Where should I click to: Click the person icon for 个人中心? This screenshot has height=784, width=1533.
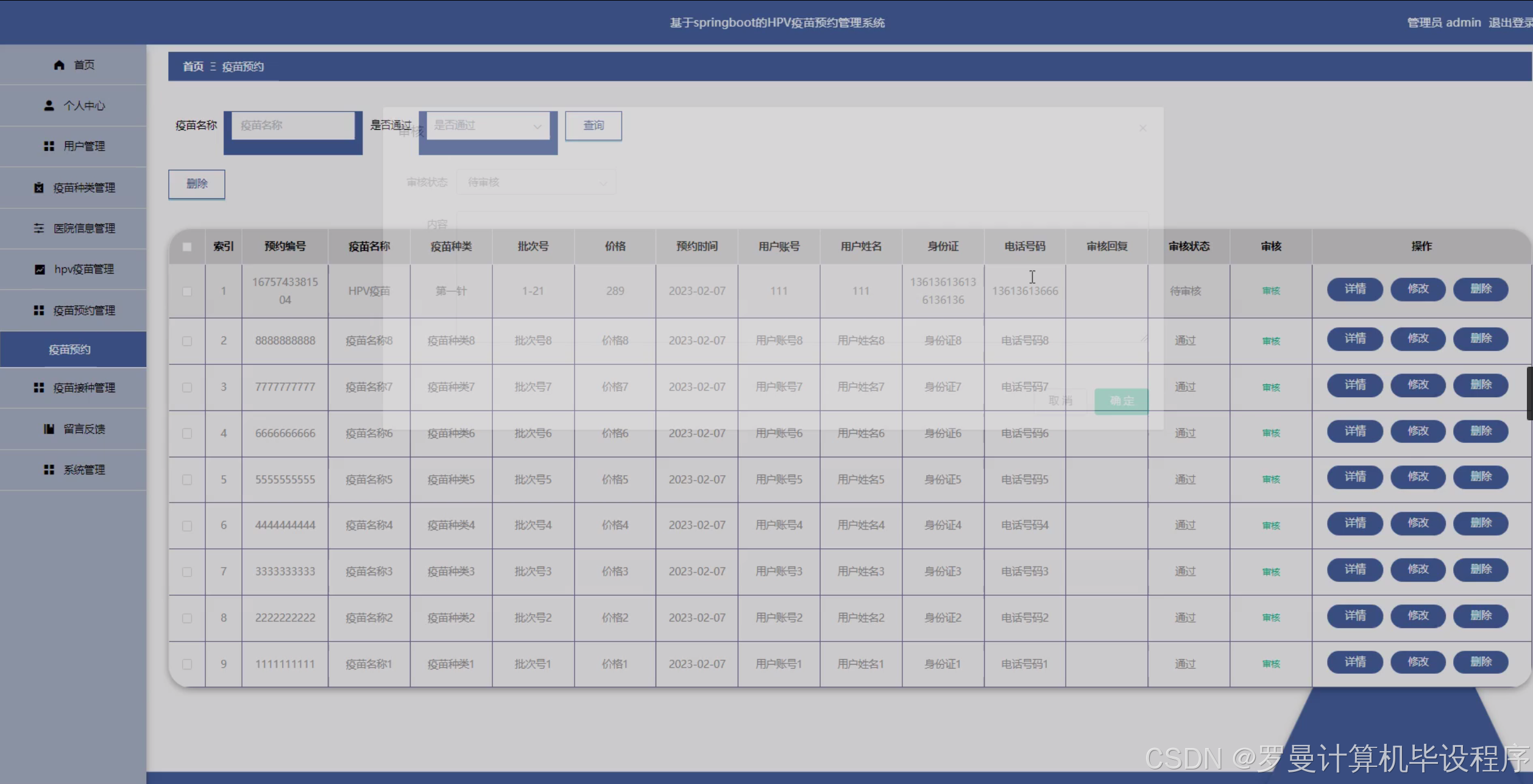(x=49, y=105)
